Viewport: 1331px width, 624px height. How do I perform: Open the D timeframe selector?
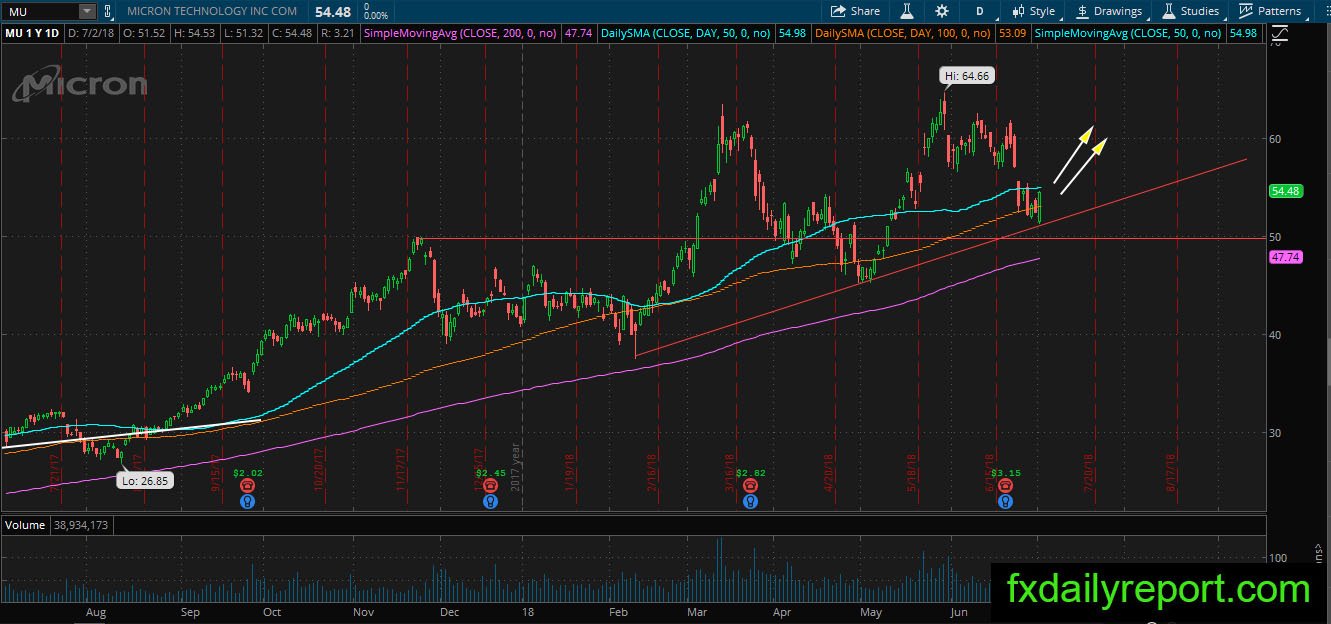(980, 11)
